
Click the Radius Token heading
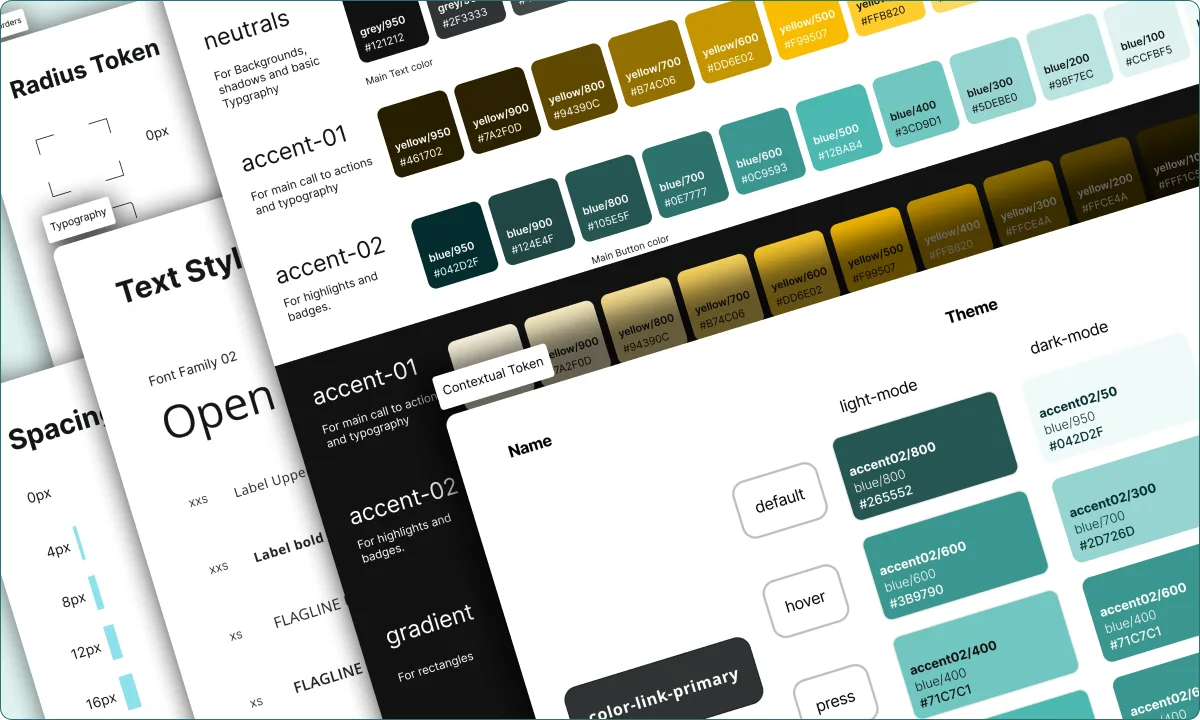[x=84, y=68]
